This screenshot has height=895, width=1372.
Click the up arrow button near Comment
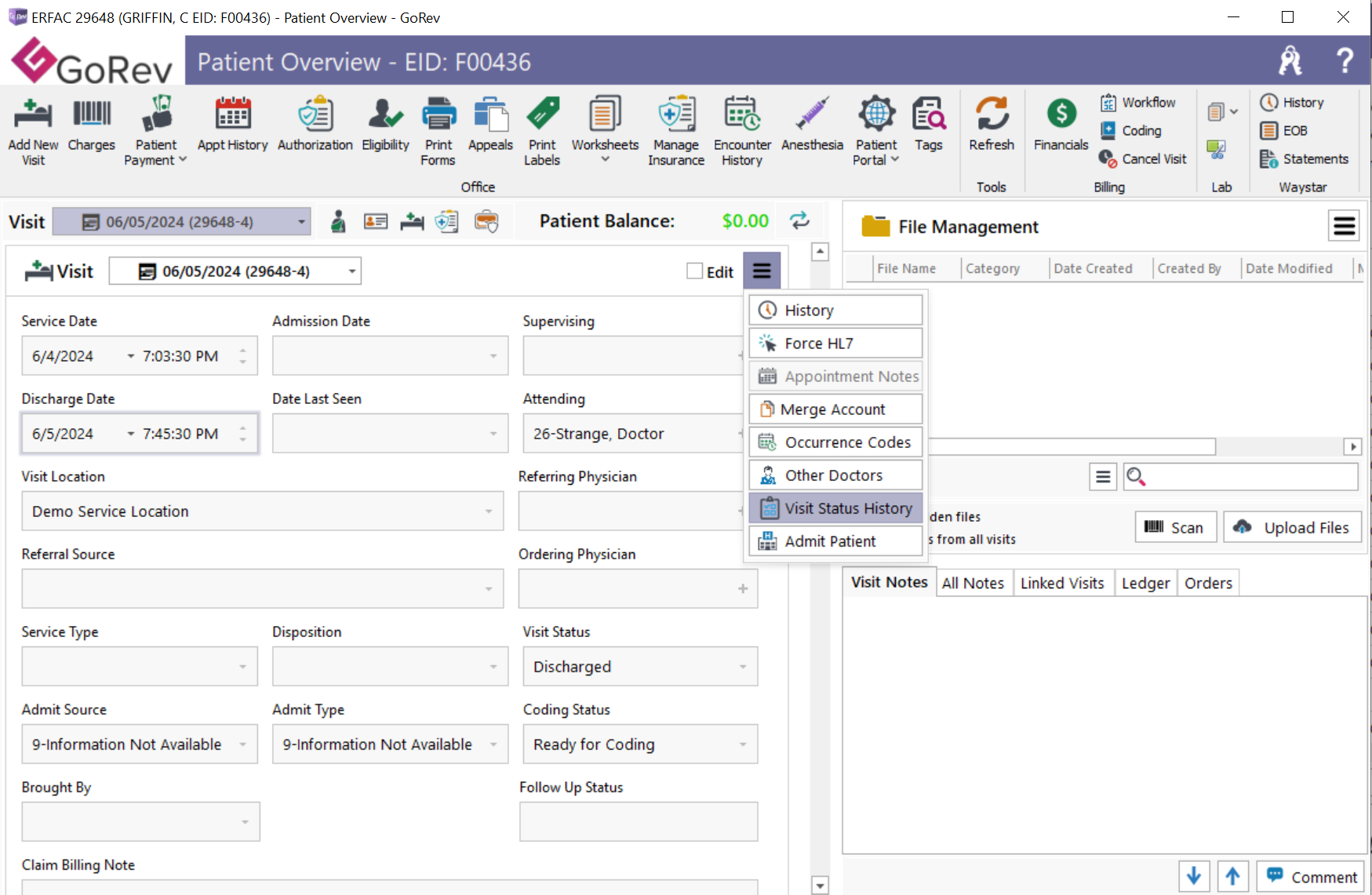(1232, 876)
